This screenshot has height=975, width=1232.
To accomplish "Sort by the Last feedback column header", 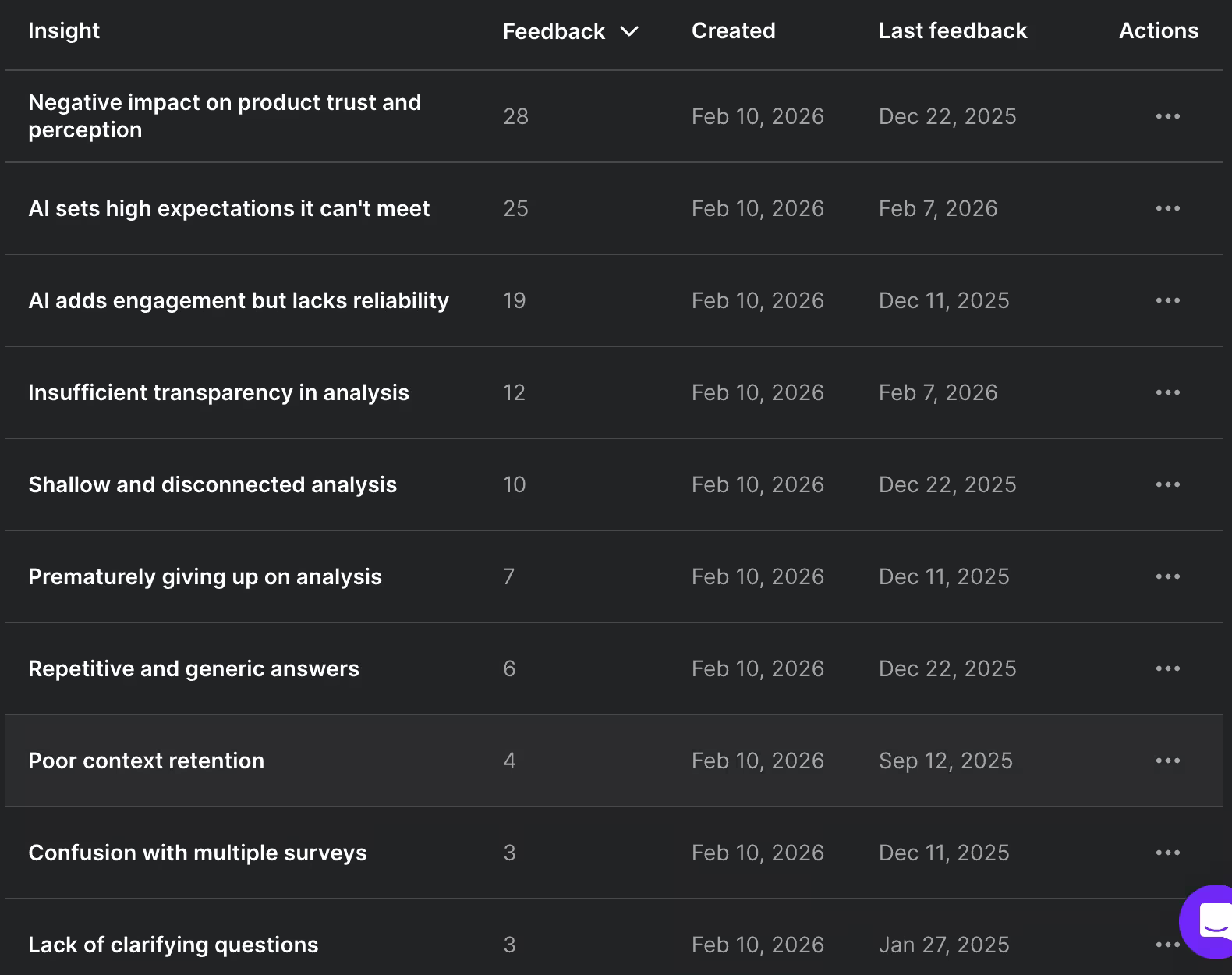I will [x=953, y=30].
